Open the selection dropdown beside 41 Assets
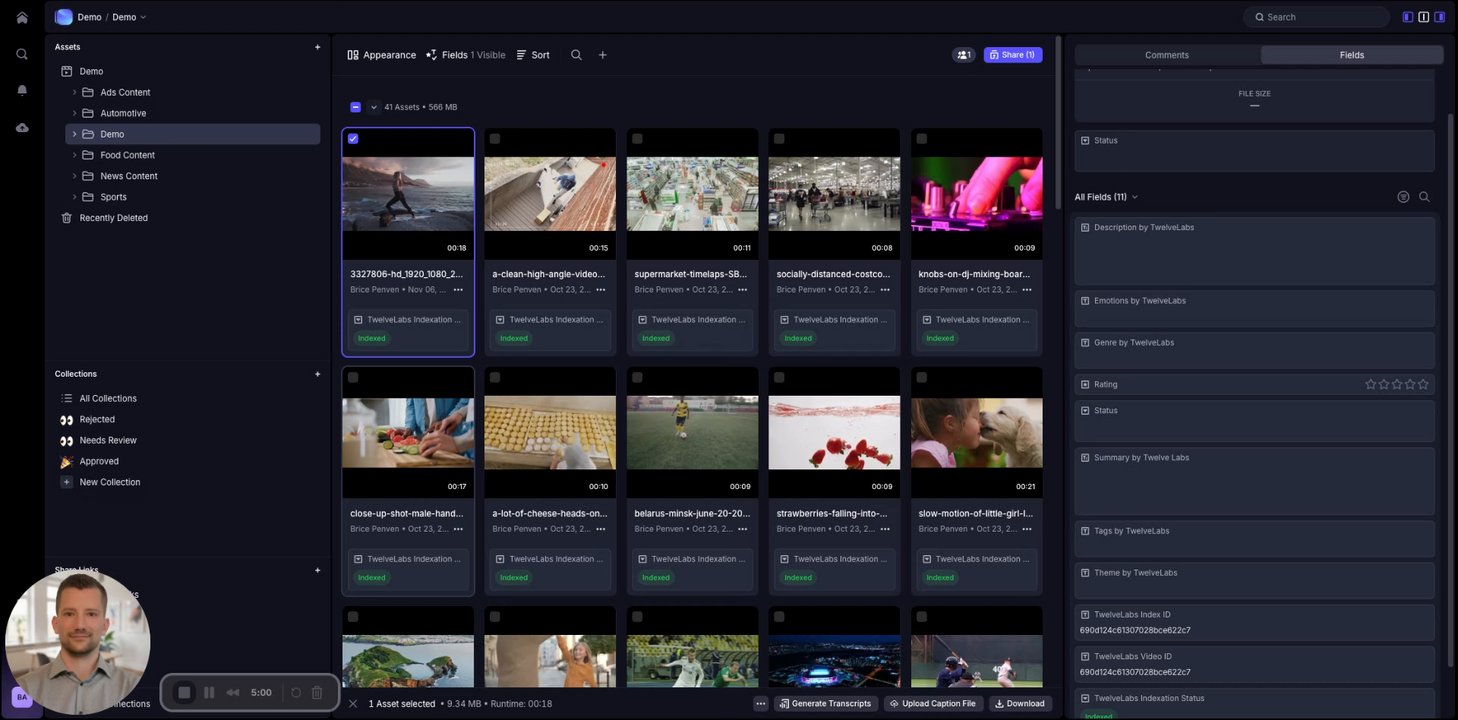 374,107
